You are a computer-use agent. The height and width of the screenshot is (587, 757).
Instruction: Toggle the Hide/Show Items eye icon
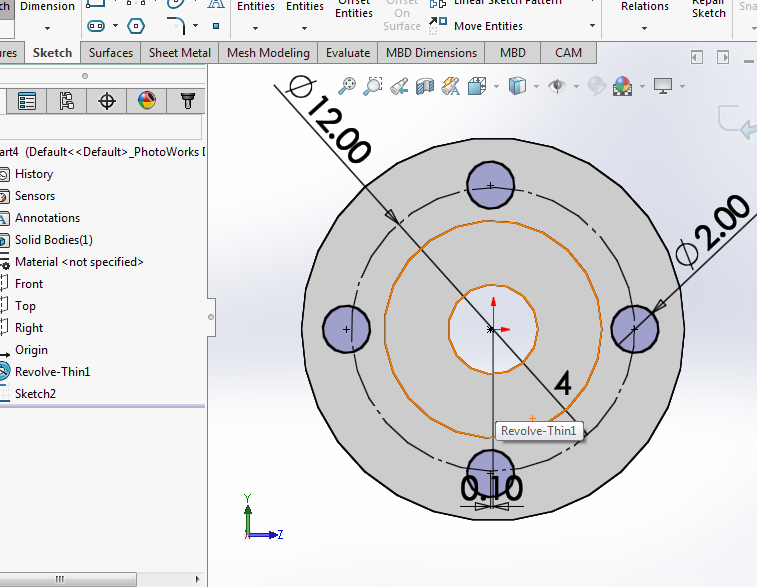pos(557,86)
